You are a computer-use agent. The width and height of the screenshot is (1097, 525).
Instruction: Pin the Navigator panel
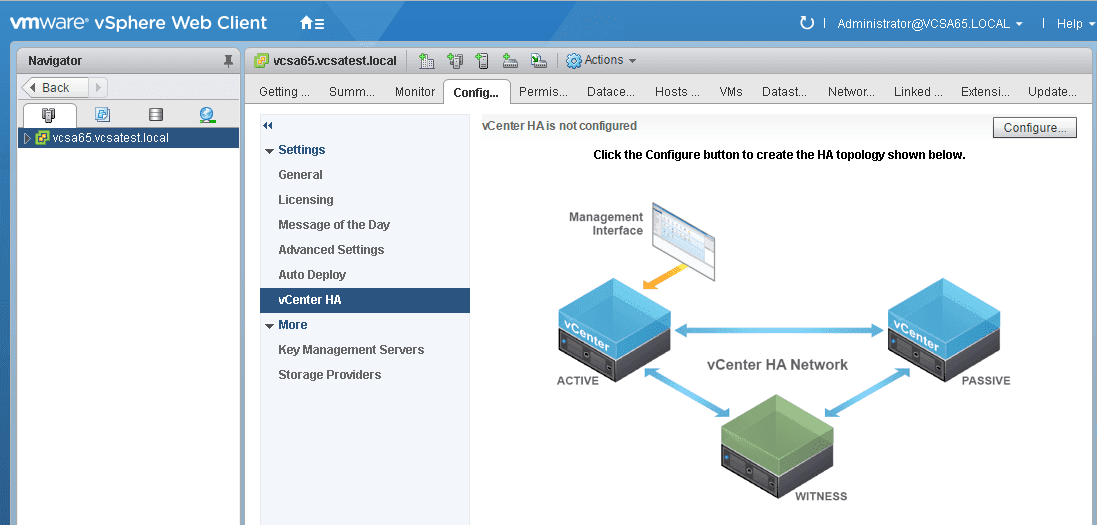pyautogui.click(x=228, y=62)
